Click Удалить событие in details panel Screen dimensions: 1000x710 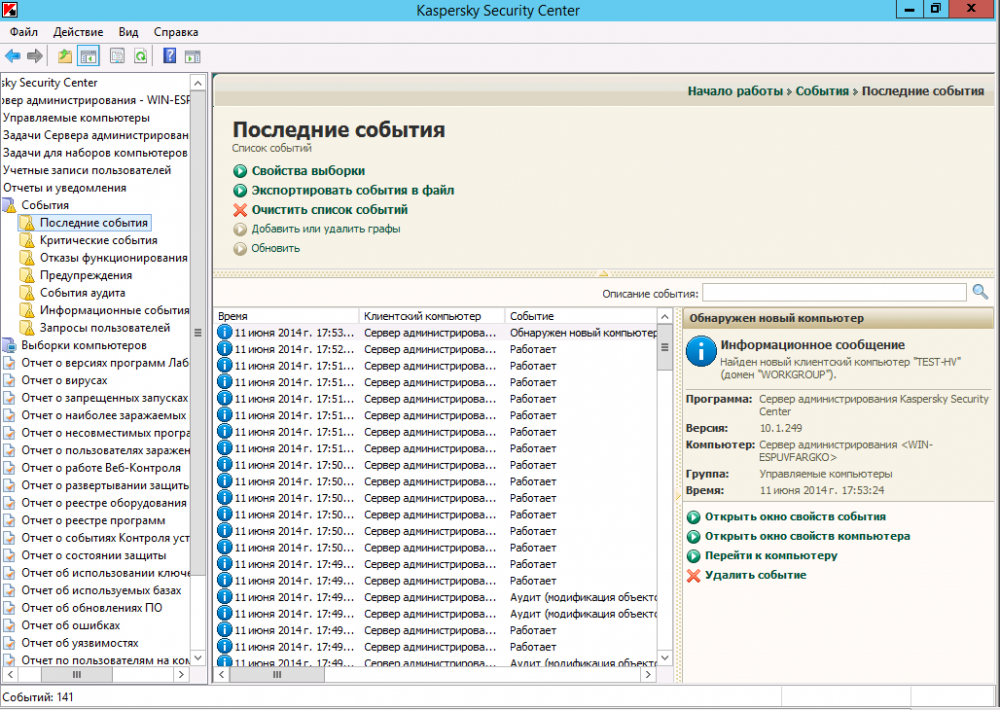[x=755, y=575]
